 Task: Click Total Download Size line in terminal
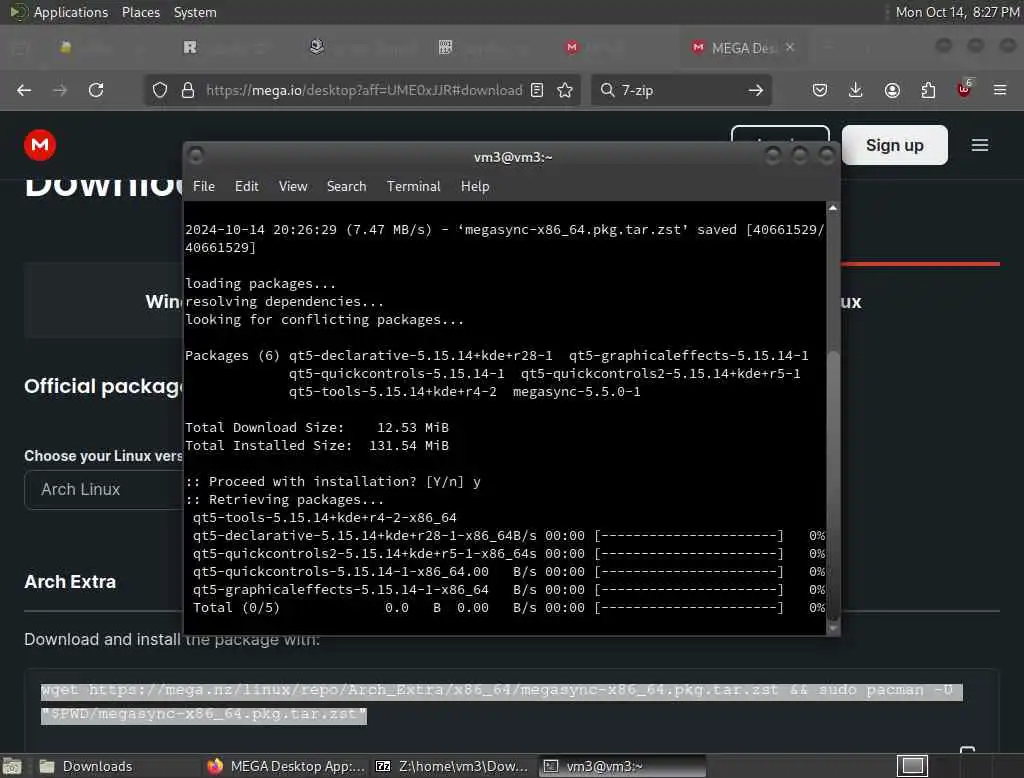(317, 428)
